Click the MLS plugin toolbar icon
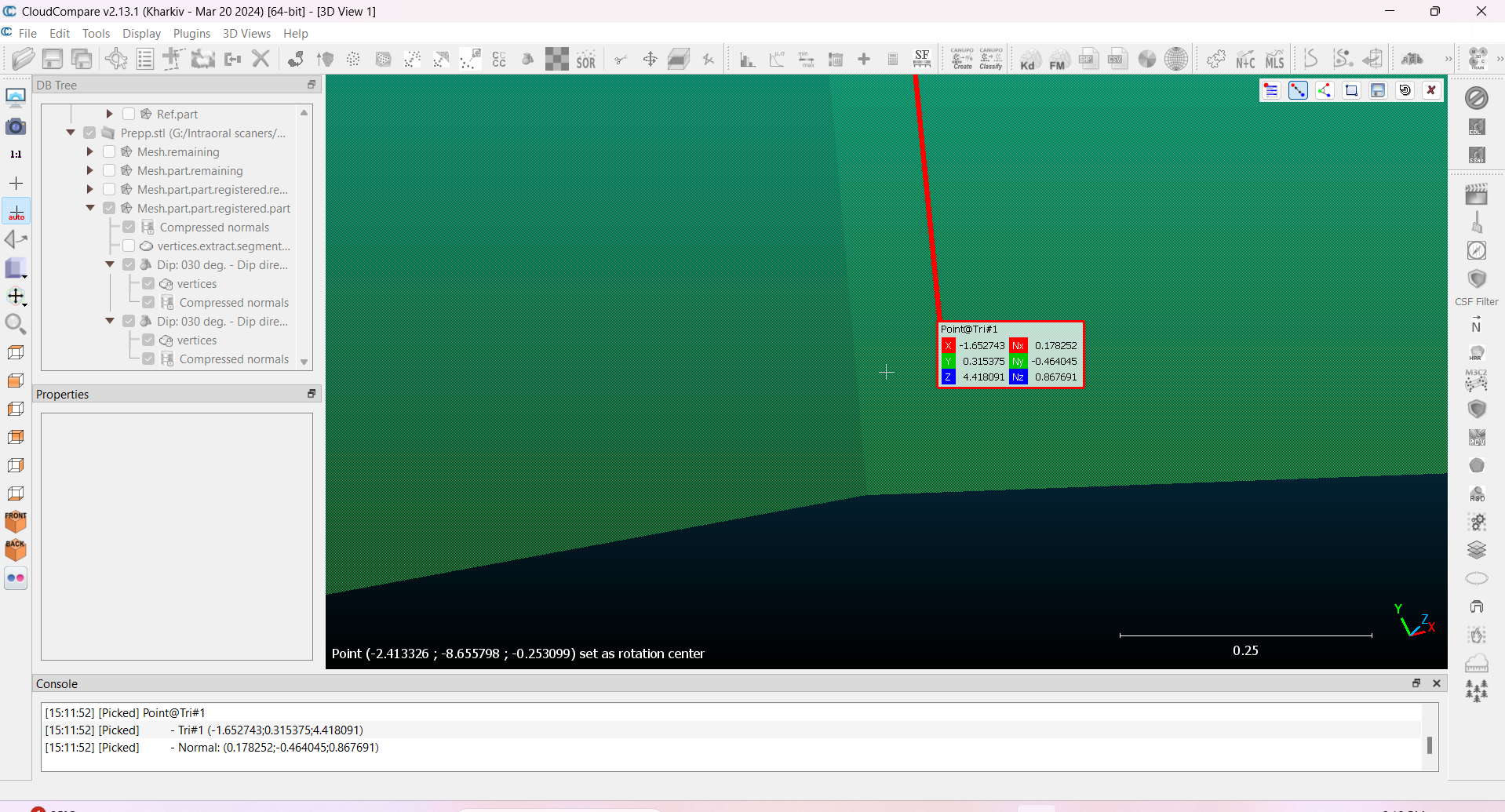This screenshot has height=812, width=1505. point(1275,60)
